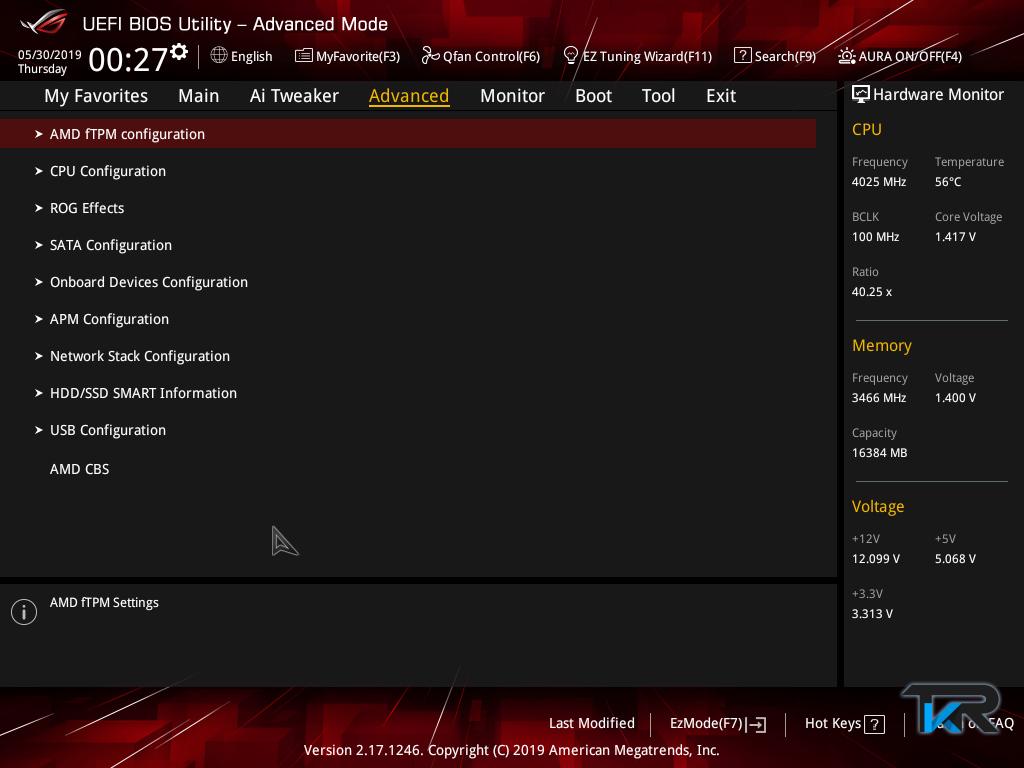Expand arrow beside CPU Configuration
The height and width of the screenshot is (768, 1024).
[39, 171]
